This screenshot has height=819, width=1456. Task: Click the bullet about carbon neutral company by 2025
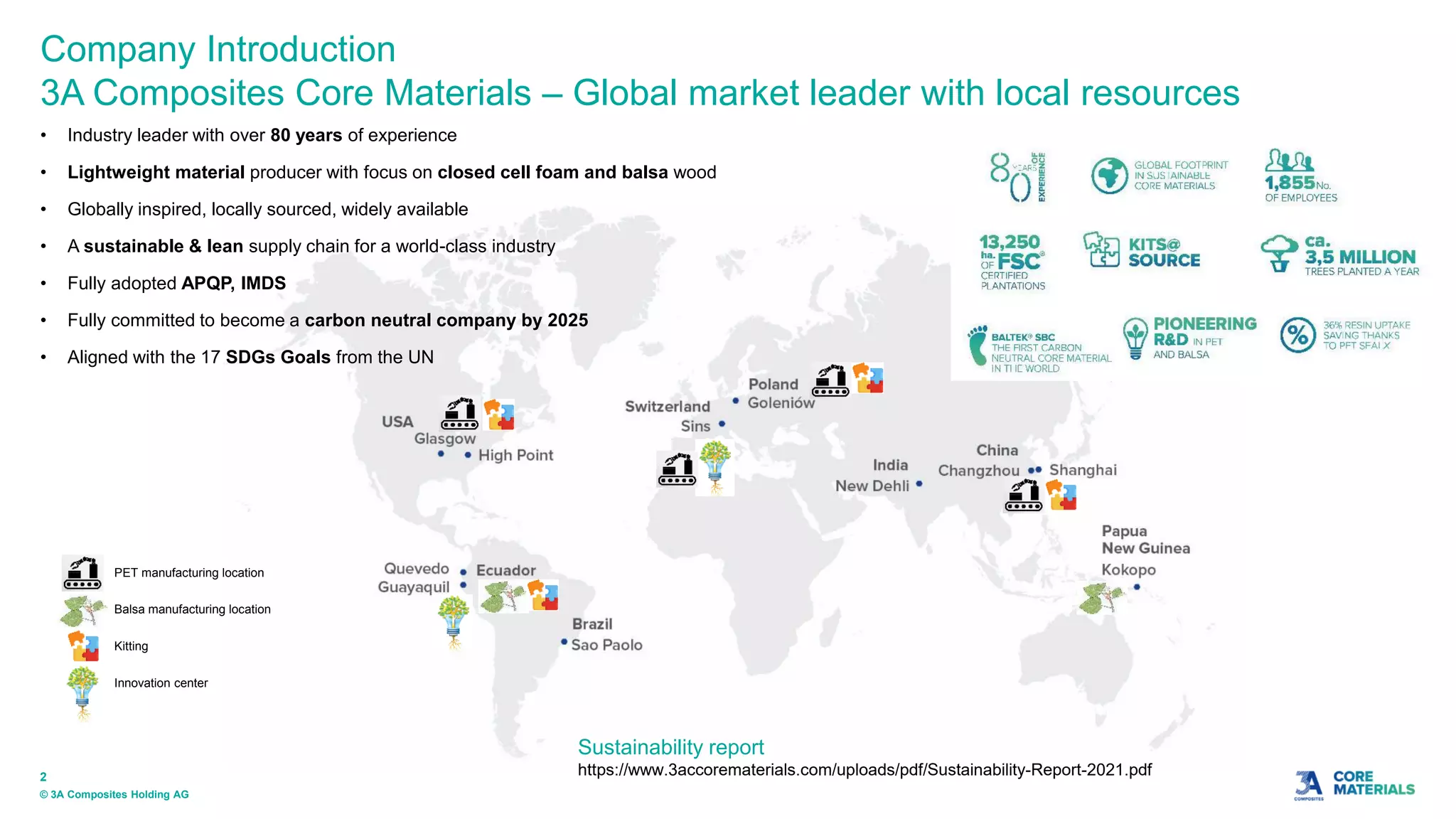coord(328,320)
